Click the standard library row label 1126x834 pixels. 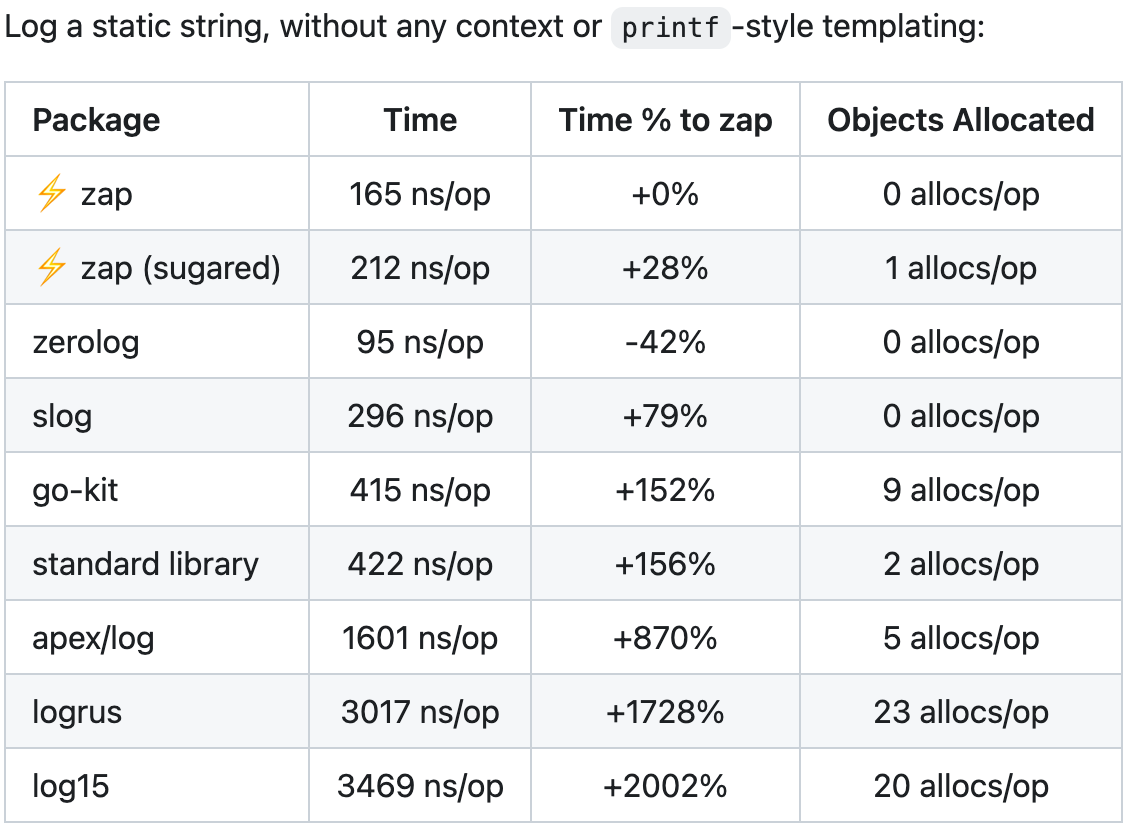click(145, 564)
